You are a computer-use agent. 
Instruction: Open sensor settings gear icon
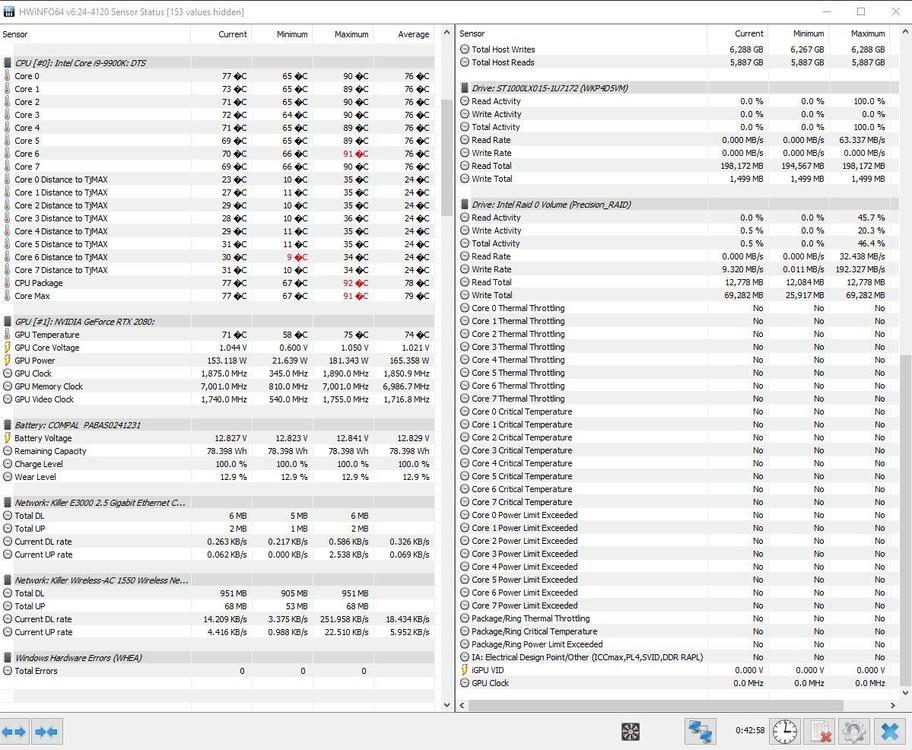click(x=853, y=731)
